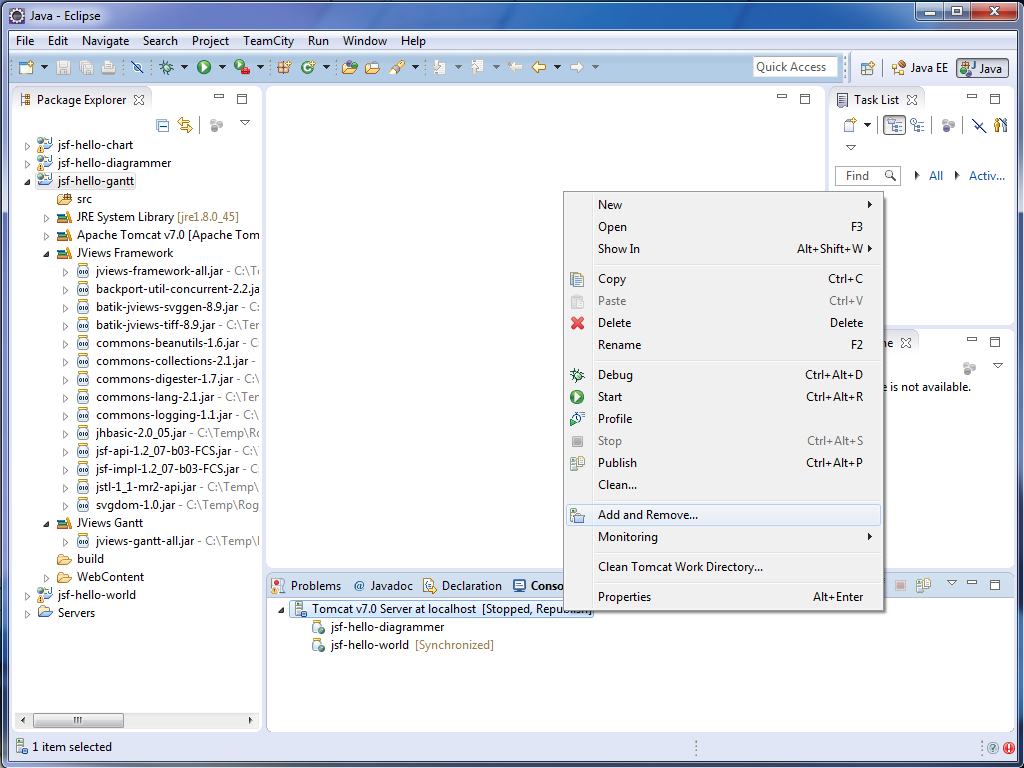Choose Add and Remove... from context menu
1024x768 pixels.
(x=647, y=515)
